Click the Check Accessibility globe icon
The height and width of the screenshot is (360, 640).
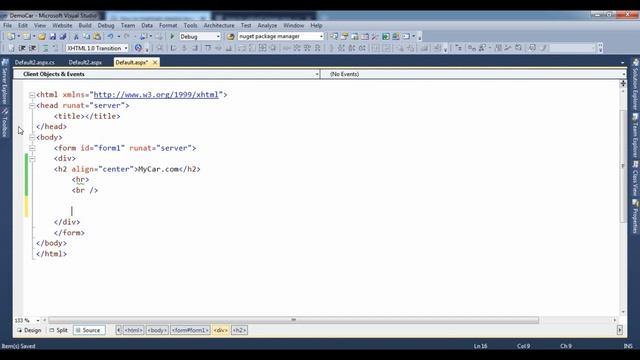[x=138, y=48]
